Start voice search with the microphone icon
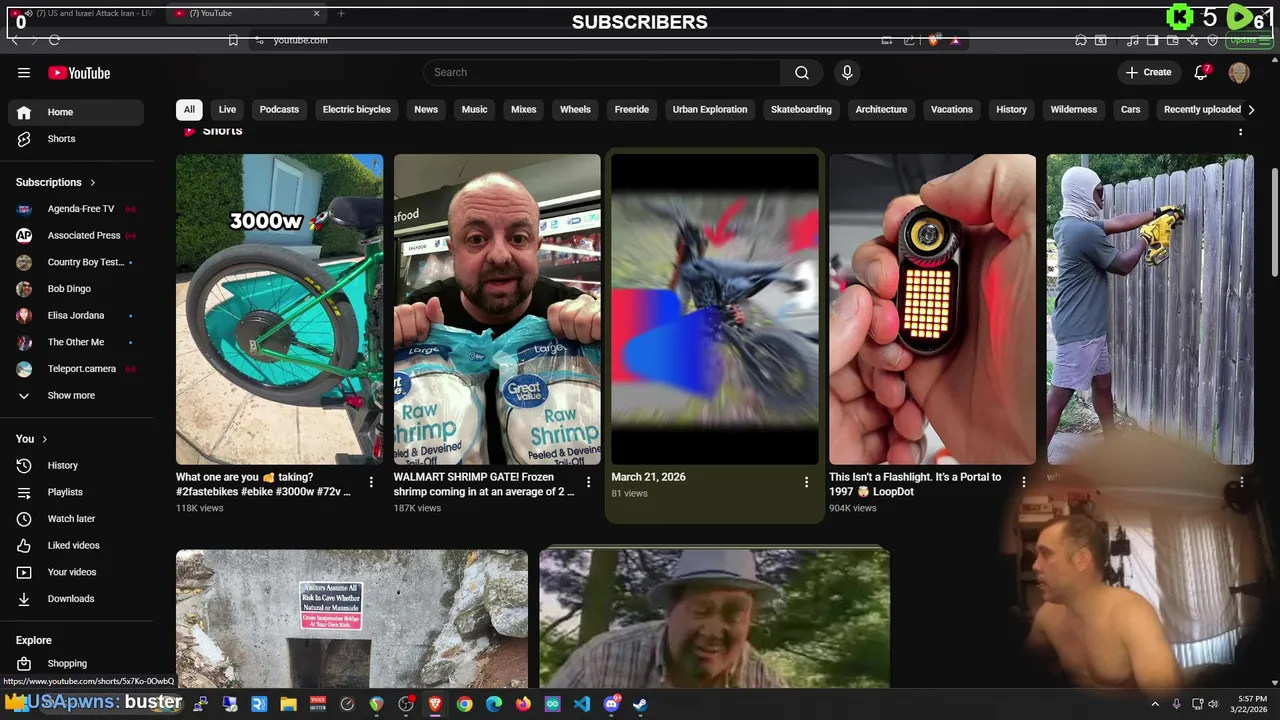The image size is (1280, 720). (847, 72)
